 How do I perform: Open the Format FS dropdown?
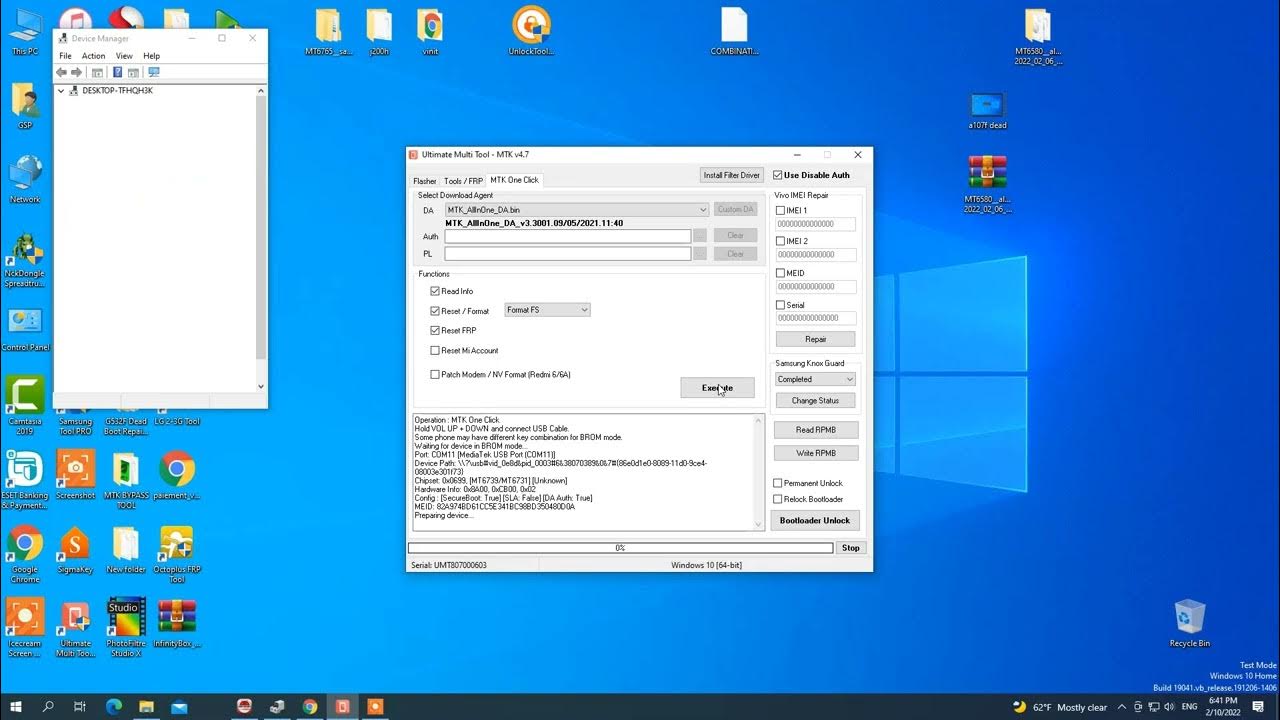pos(547,310)
